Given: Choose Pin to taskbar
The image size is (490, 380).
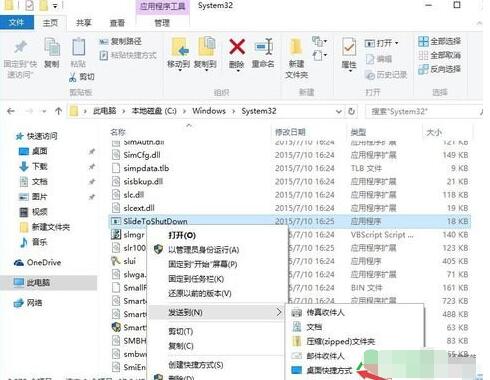Looking at the screenshot, I should 196,279.
